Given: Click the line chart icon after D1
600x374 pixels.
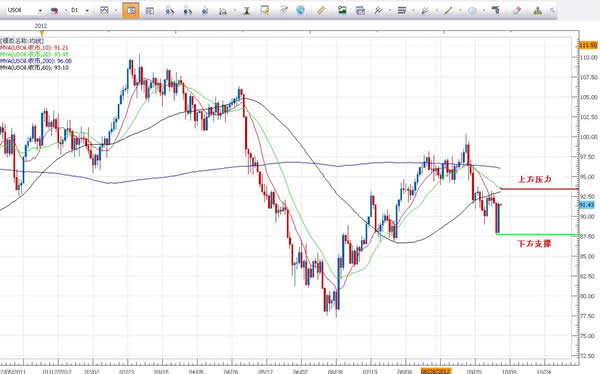Looking at the screenshot, I should [x=104, y=11].
